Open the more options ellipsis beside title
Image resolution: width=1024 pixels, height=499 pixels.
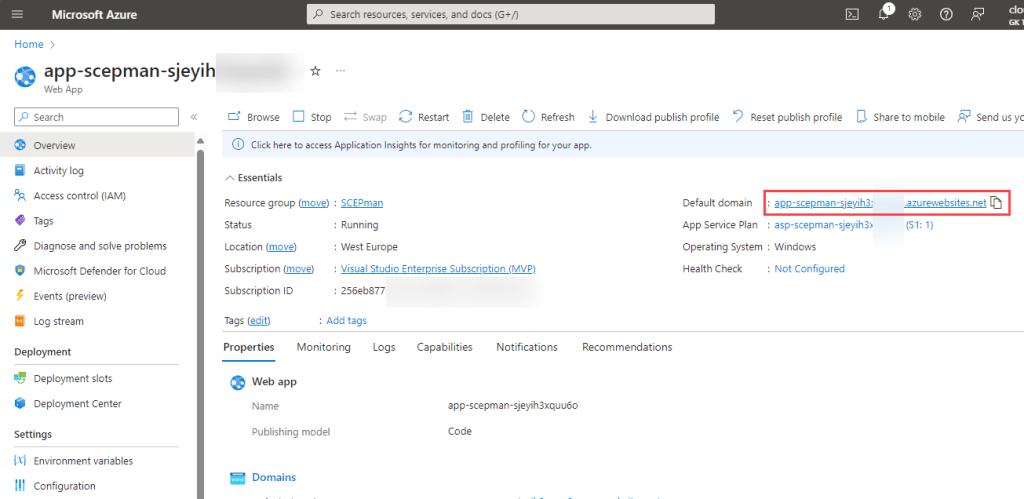point(340,71)
